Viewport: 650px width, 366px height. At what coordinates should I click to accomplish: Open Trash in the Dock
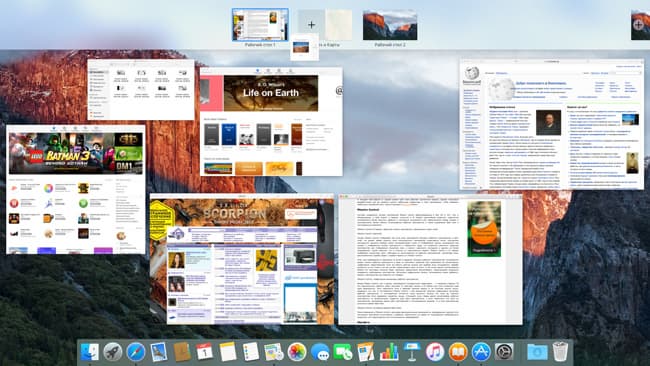coord(560,352)
